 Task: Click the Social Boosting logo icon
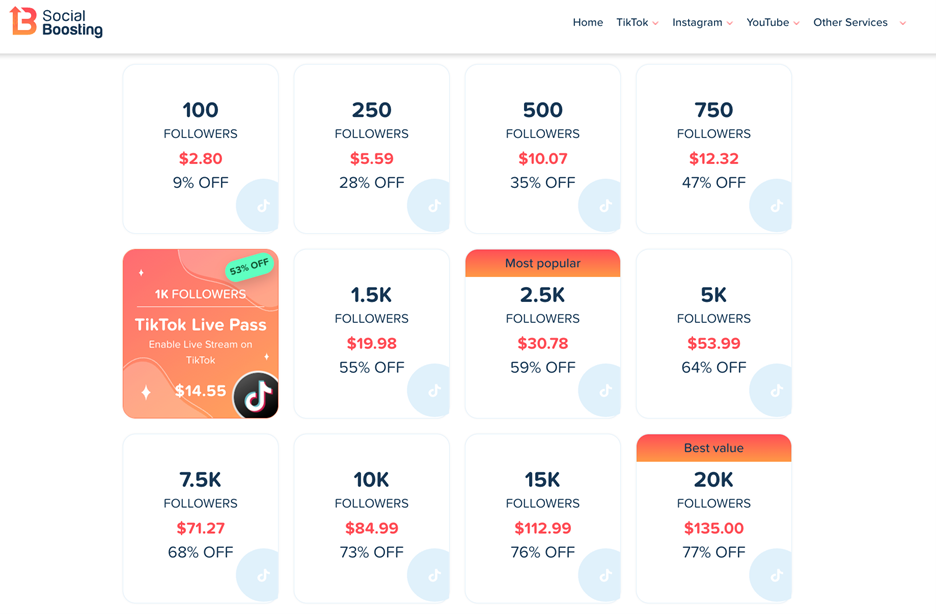coord(23,21)
